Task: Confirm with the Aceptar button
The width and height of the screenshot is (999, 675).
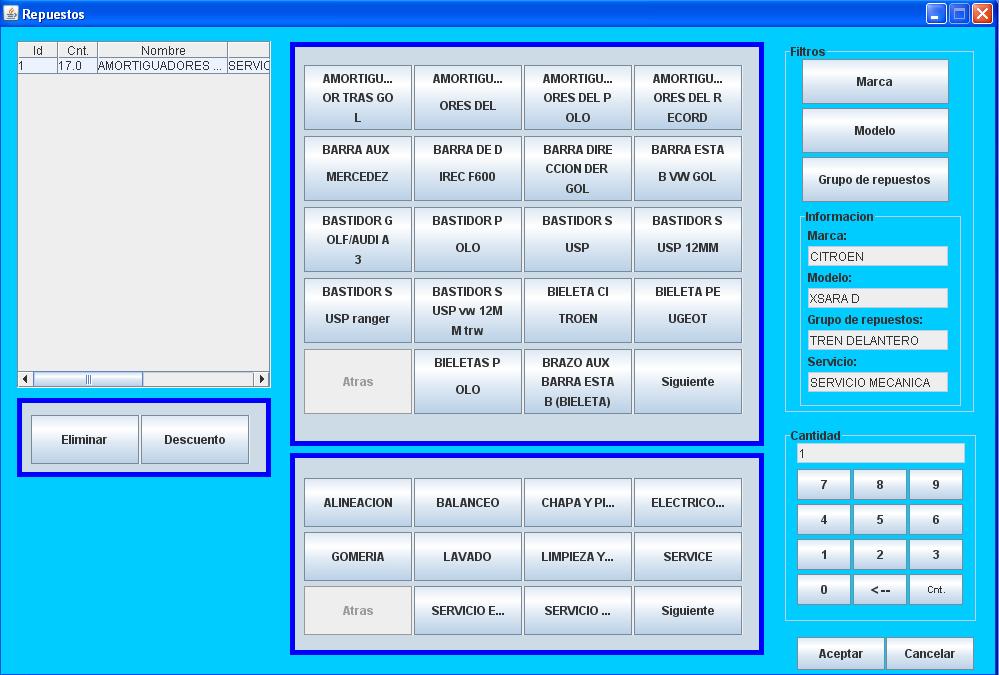Action: point(840,654)
